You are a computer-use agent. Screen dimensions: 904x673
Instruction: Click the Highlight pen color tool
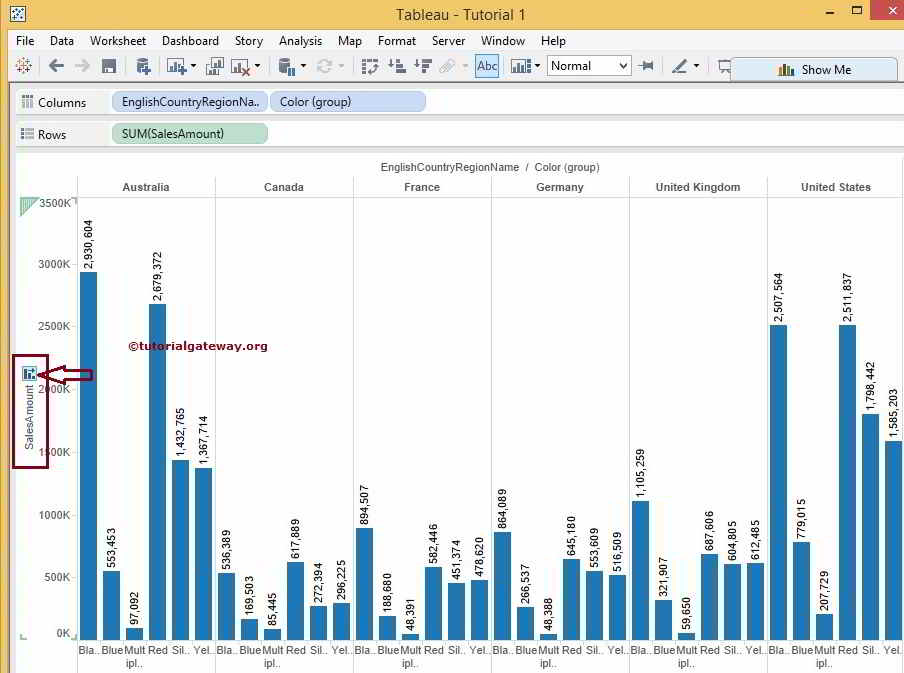[x=680, y=66]
